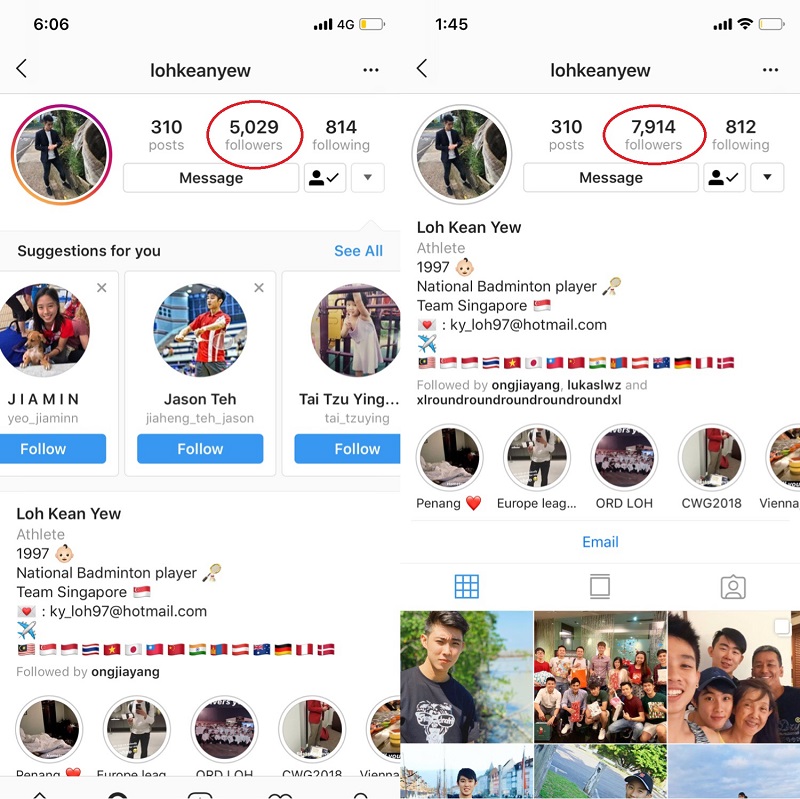The width and height of the screenshot is (800, 799).
Task: Open See All suggestions link
Action: (x=358, y=251)
